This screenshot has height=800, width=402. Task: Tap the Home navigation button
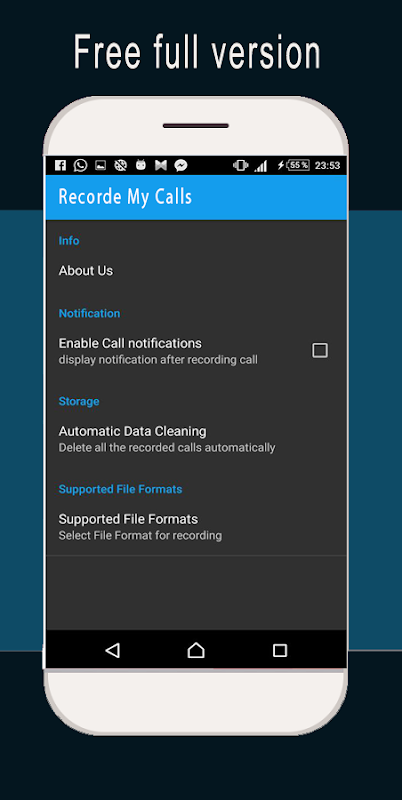196,650
